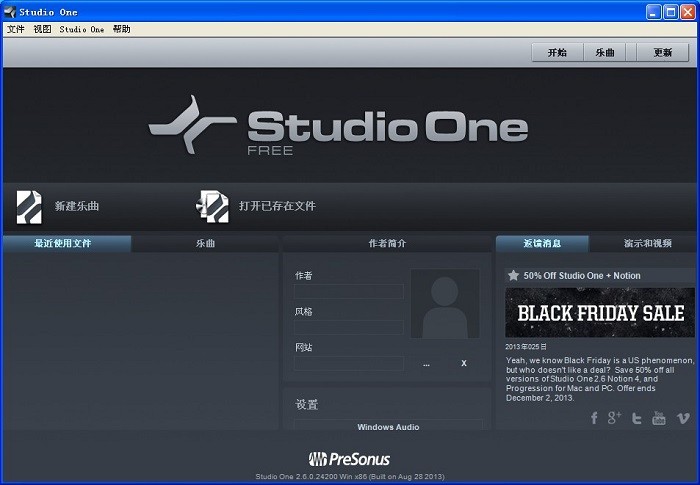
Task: Click the 开始 button in top toolbar
Action: (x=557, y=53)
